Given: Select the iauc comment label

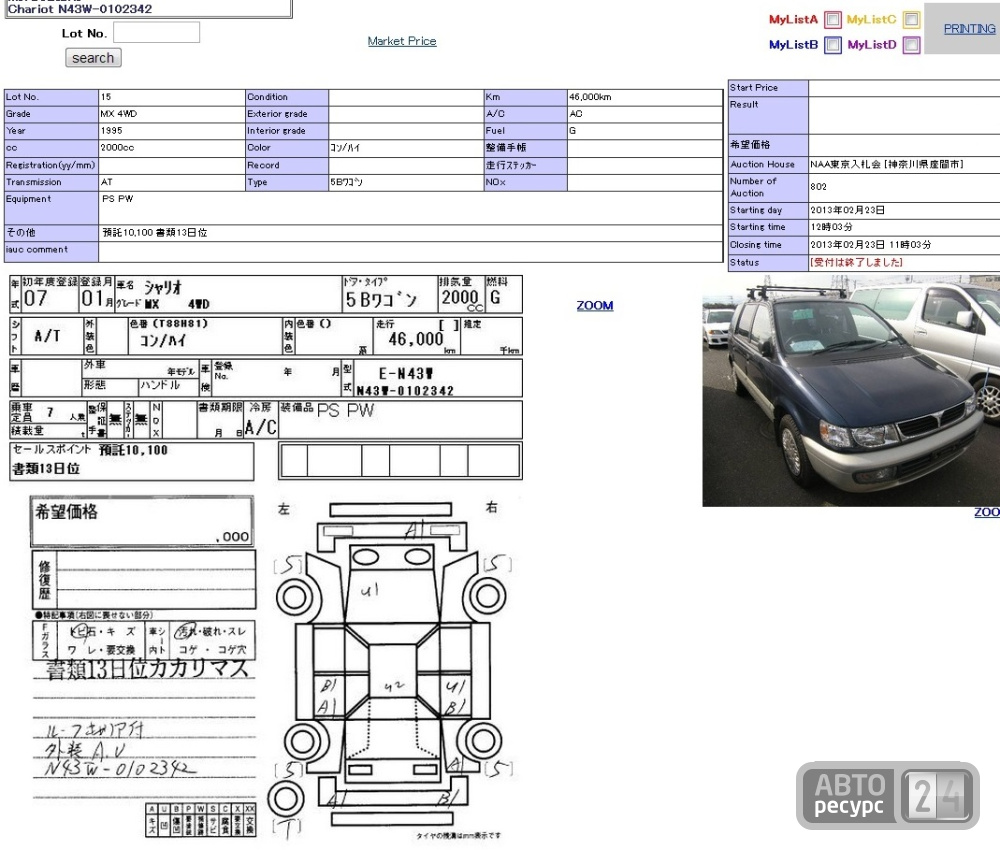Looking at the screenshot, I should (36, 249).
